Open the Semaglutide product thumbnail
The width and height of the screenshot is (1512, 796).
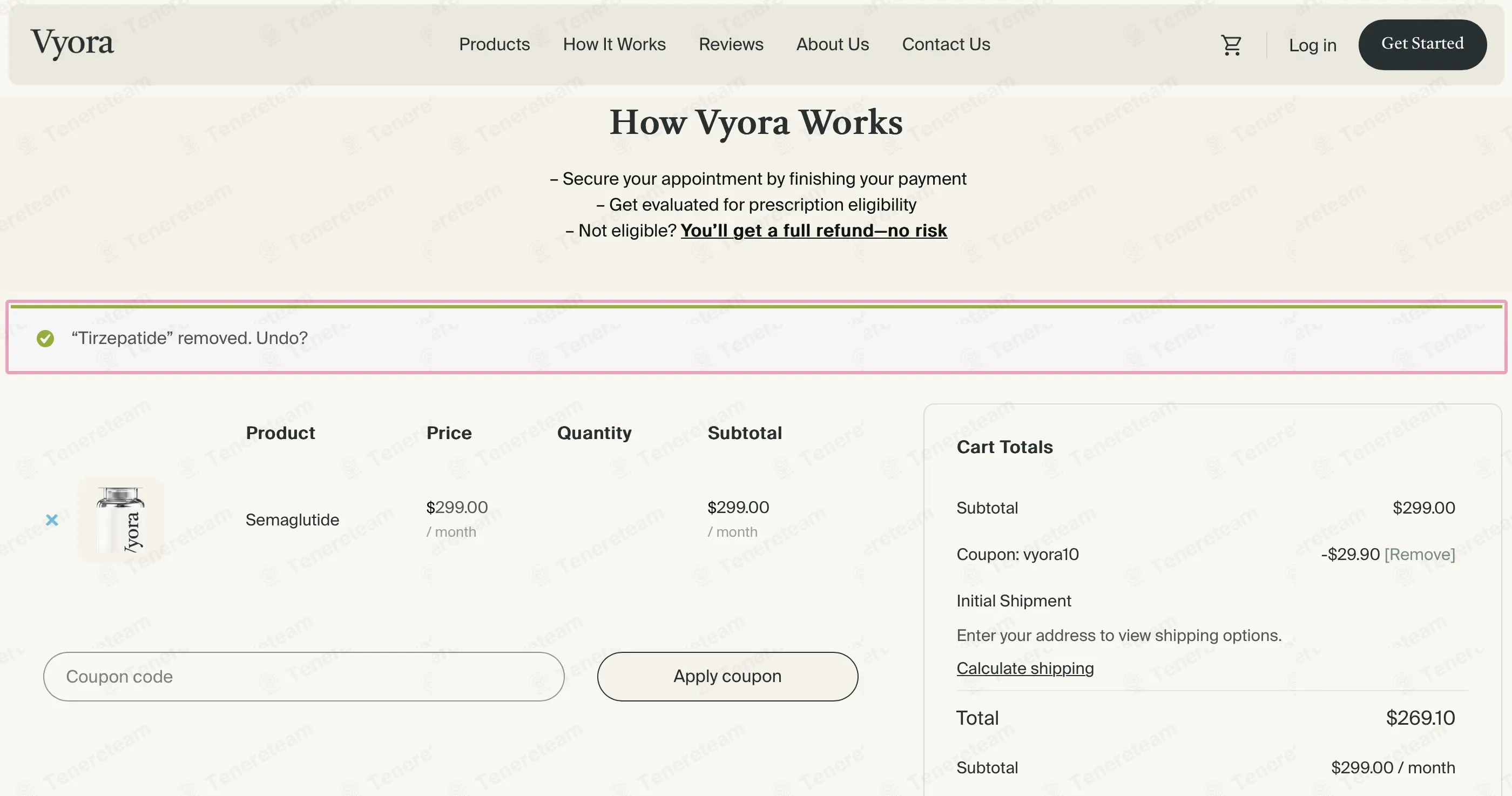[x=121, y=520]
